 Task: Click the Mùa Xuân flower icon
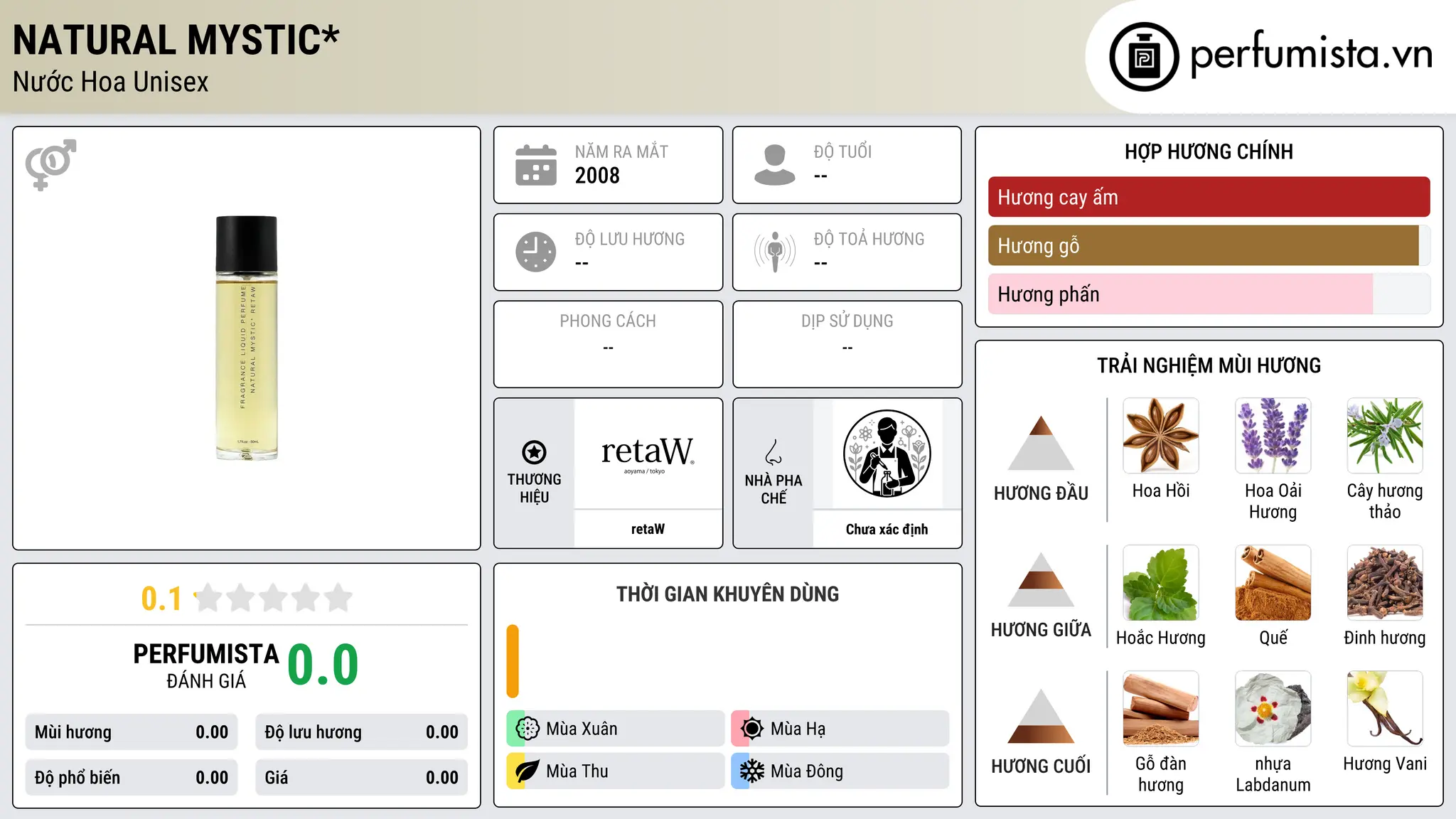click(x=528, y=729)
